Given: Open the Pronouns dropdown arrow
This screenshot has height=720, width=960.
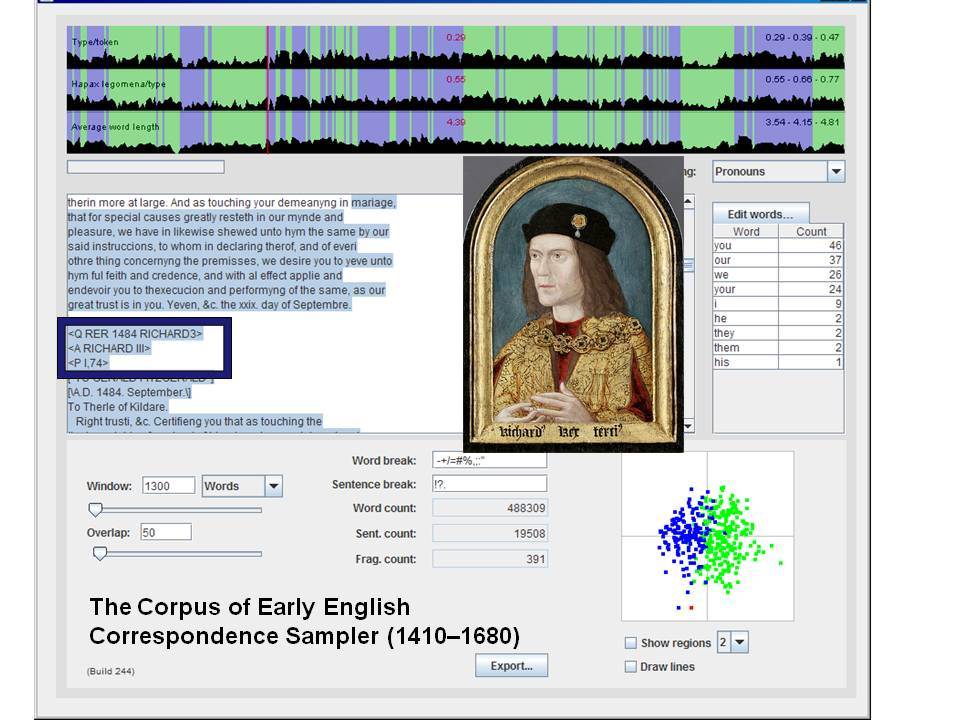Looking at the screenshot, I should [836, 172].
